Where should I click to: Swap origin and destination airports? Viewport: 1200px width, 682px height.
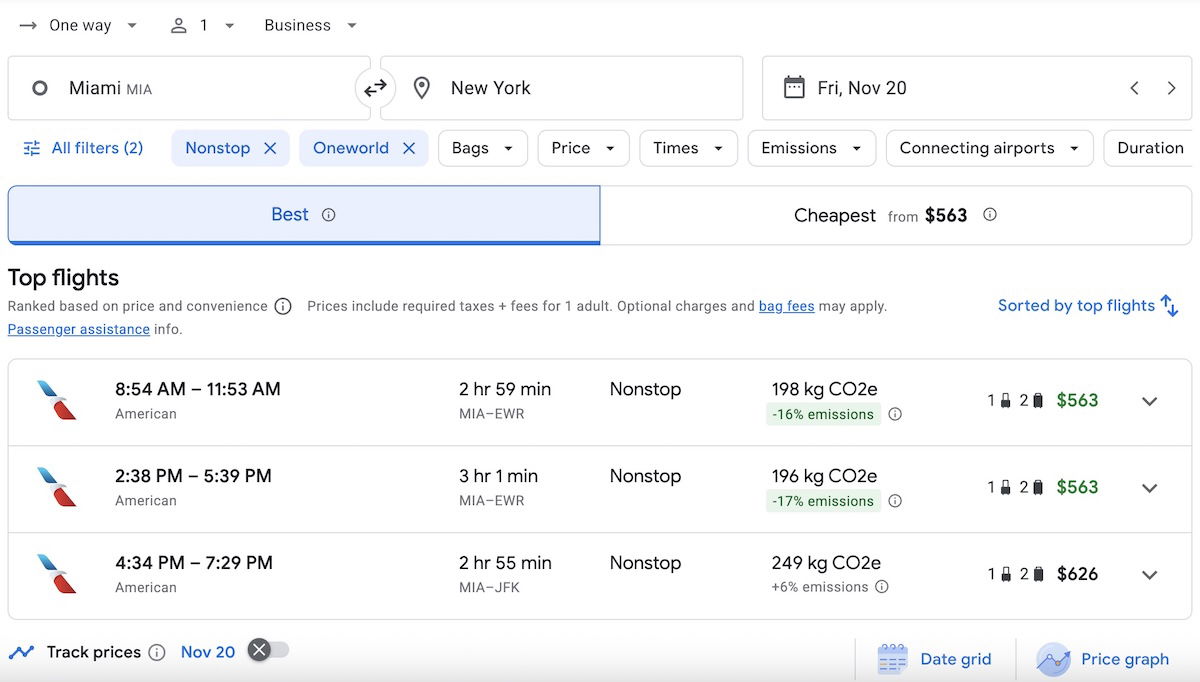(x=375, y=89)
